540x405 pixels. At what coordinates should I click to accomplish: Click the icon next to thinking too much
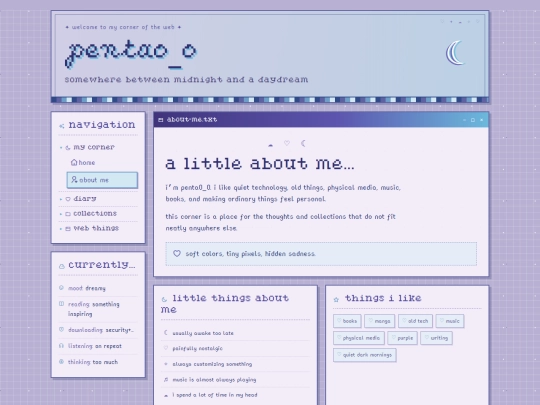[x=61, y=362]
